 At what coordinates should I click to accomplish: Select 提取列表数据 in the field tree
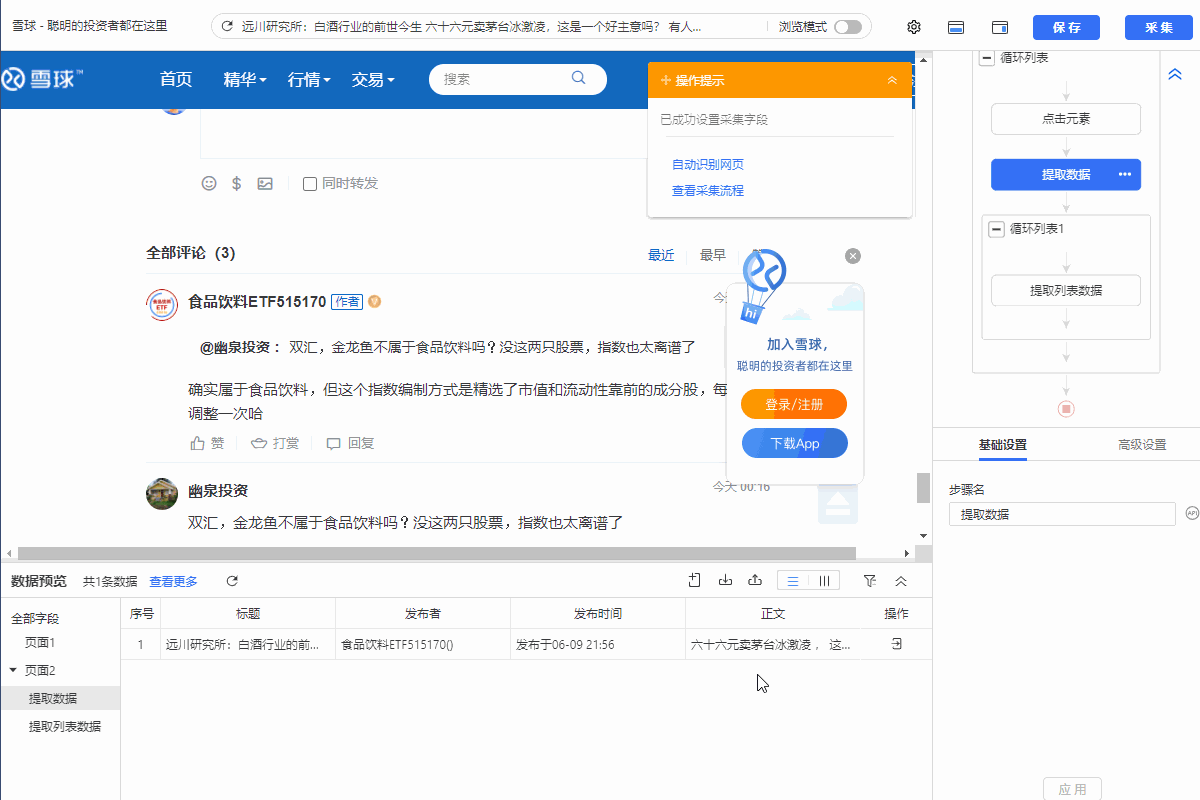tap(65, 726)
